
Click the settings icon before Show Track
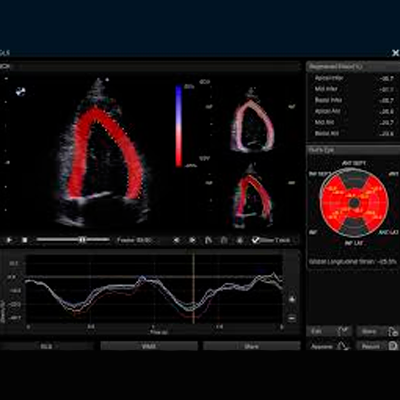(240, 240)
